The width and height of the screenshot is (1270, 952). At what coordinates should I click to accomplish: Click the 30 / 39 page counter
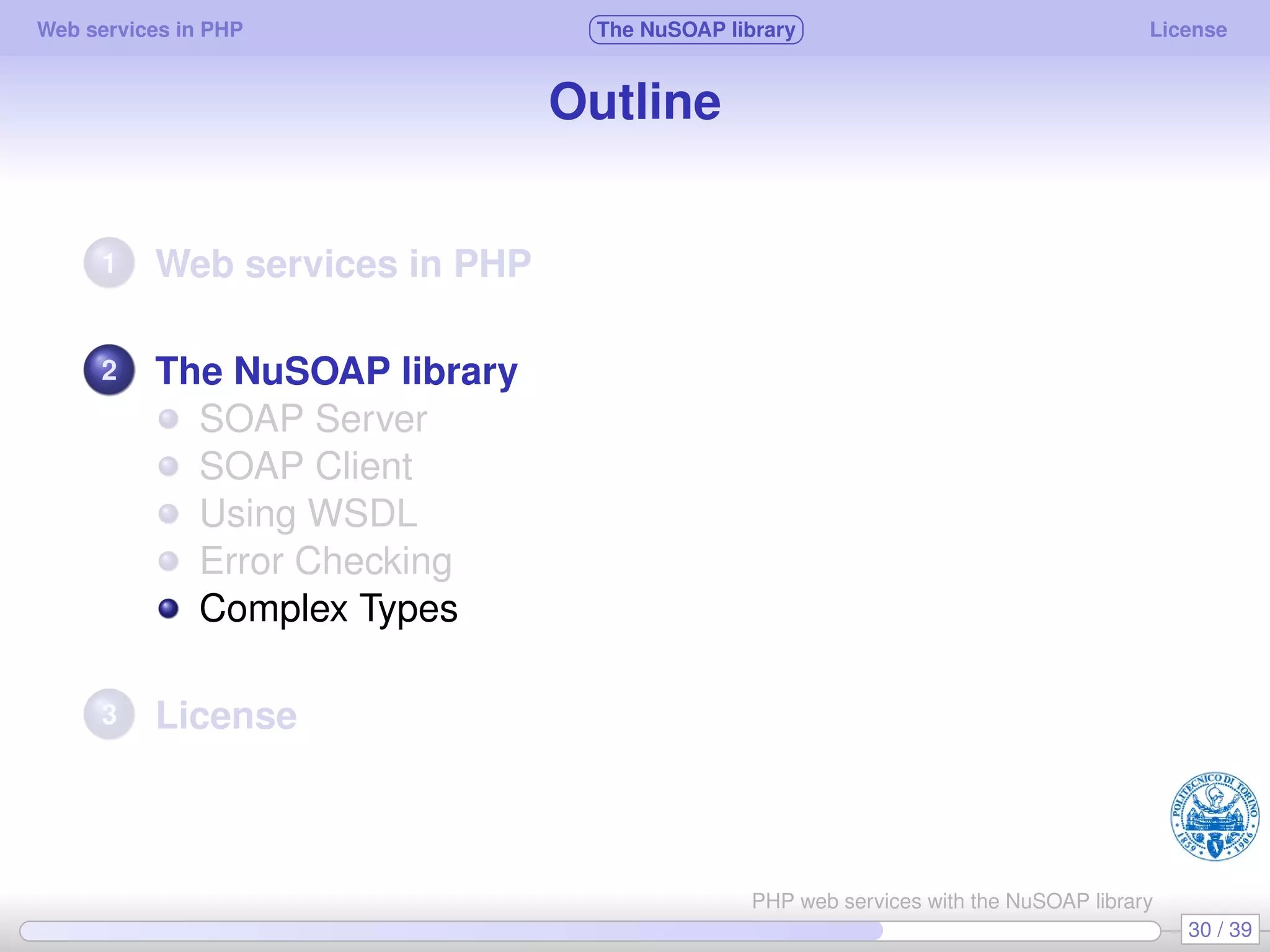click(1219, 930)
